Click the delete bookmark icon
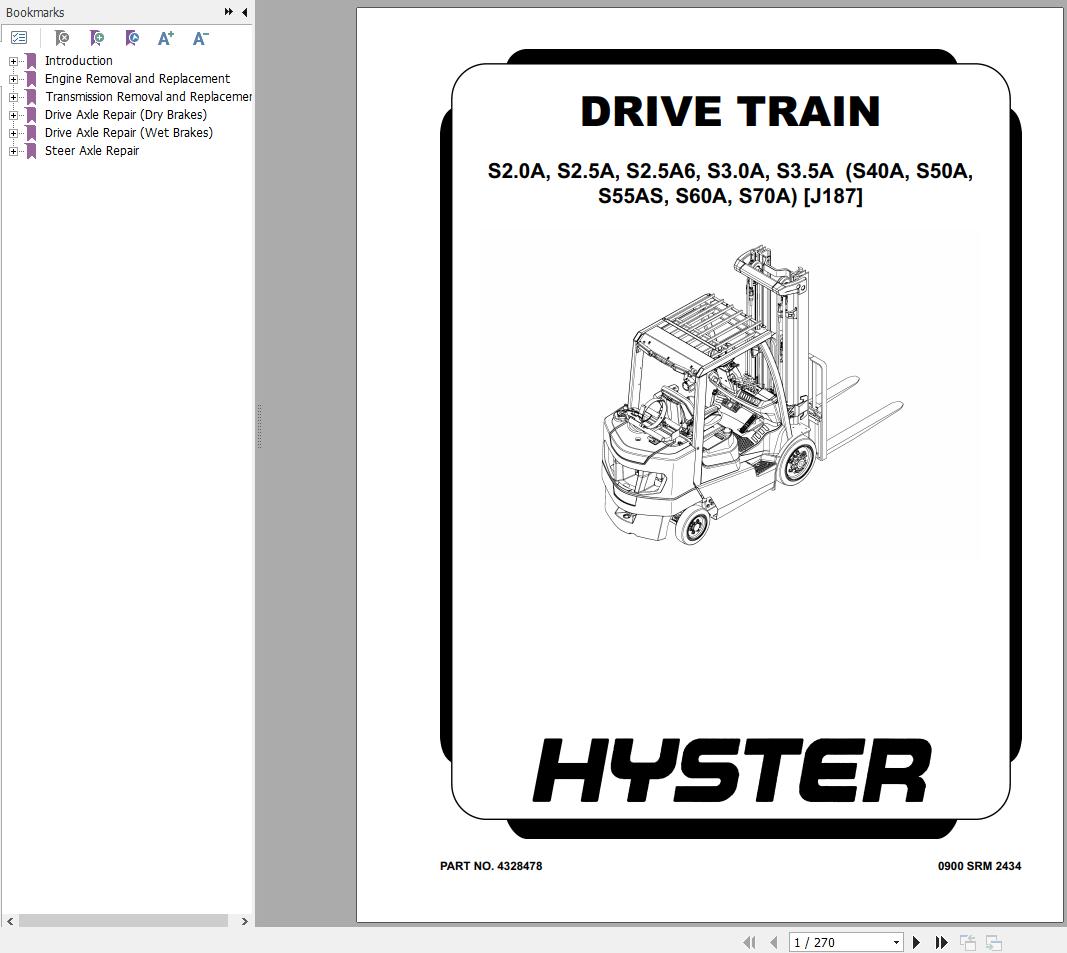This screenshot has width=1067, height=953. [x=62, y=38]
